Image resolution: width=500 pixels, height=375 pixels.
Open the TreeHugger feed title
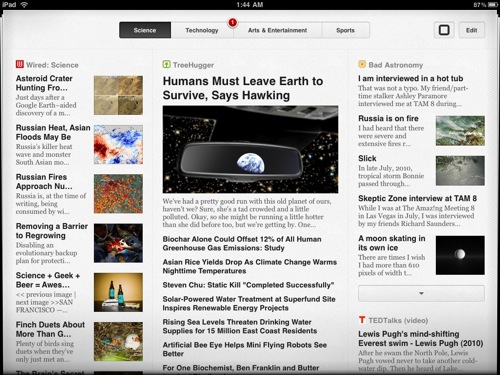(x=193, y=65)
